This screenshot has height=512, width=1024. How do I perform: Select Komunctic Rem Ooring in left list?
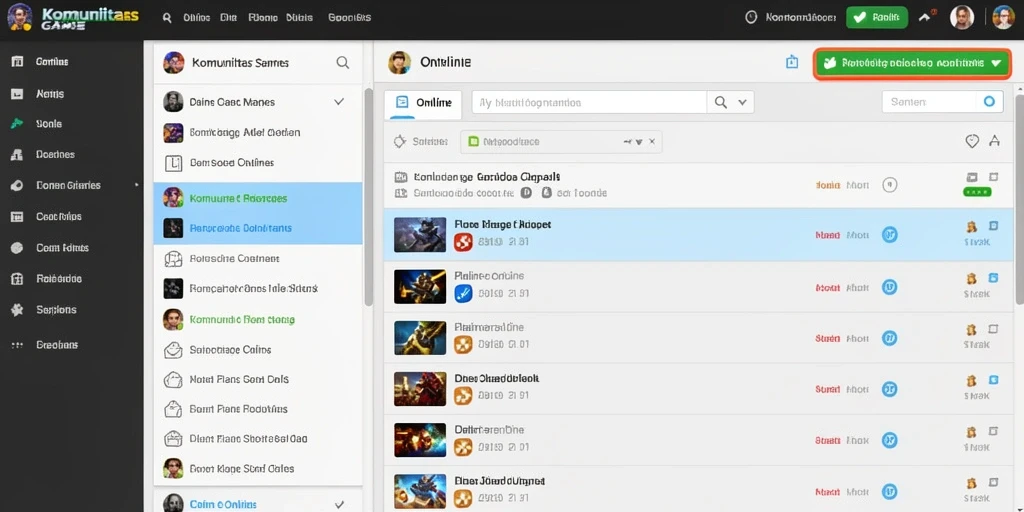point(258,319)
